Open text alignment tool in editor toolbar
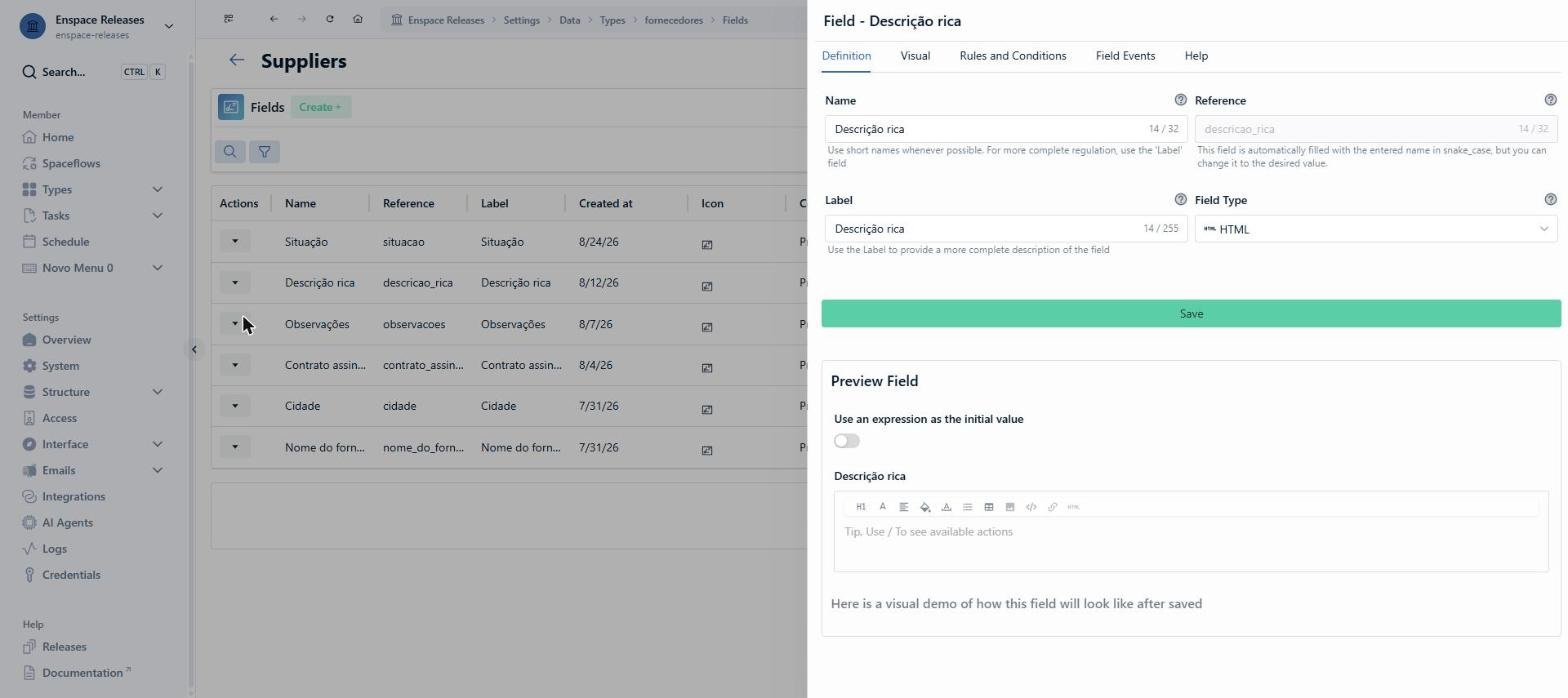1568x698 pixels. coord(903,507)
